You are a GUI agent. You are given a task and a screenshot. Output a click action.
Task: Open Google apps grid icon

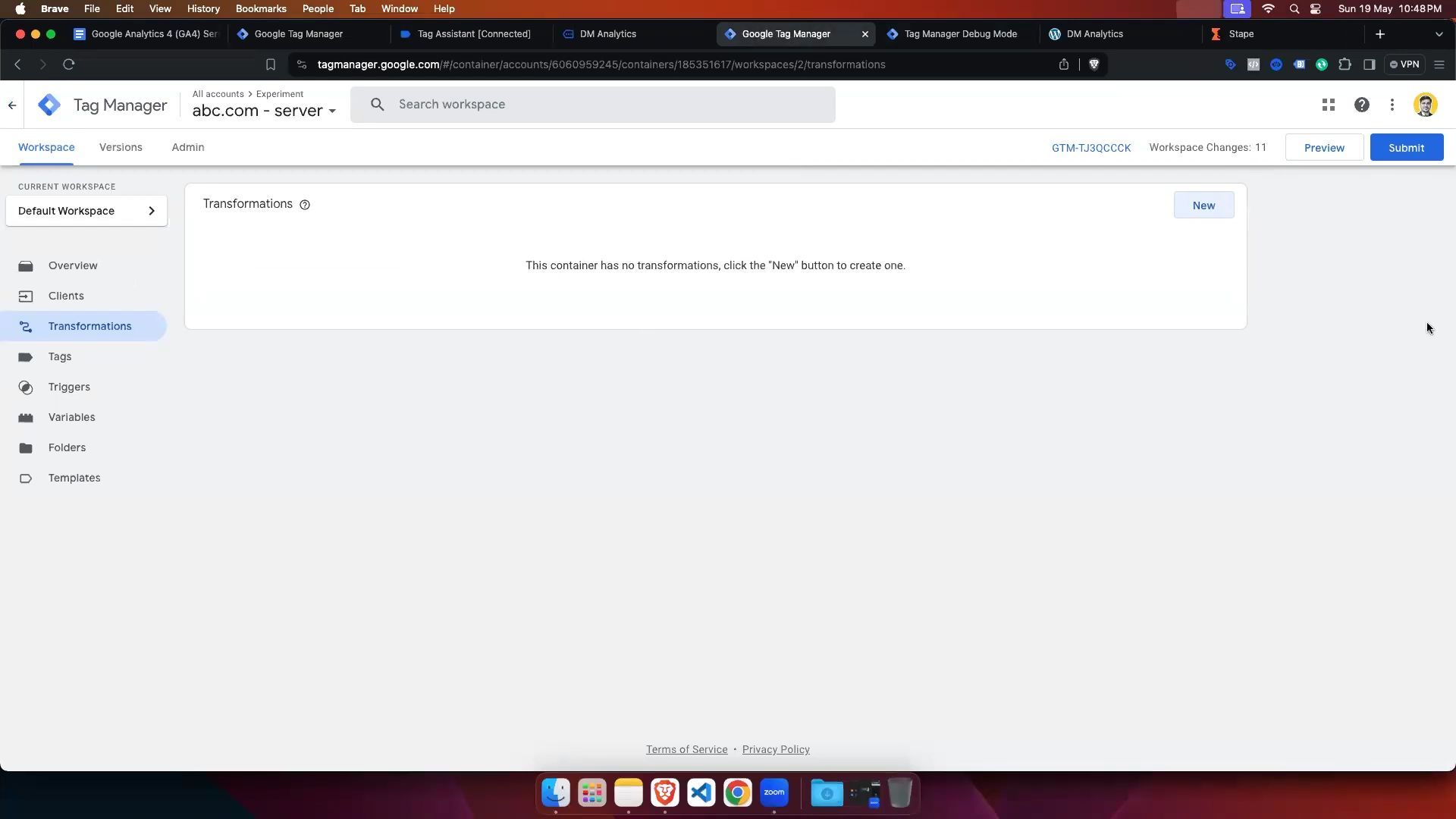click(x=1328, y=105)
